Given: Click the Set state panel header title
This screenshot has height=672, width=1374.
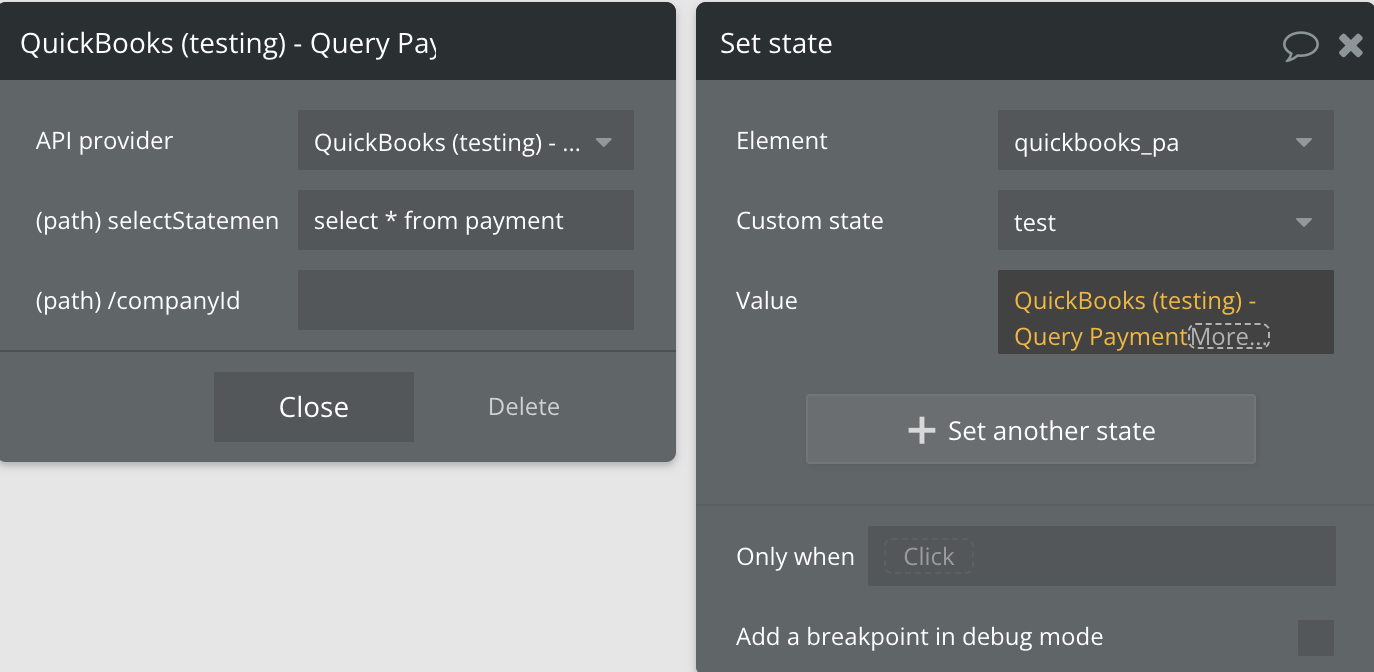Looking at the screenshot, I should tap(776, 44).
